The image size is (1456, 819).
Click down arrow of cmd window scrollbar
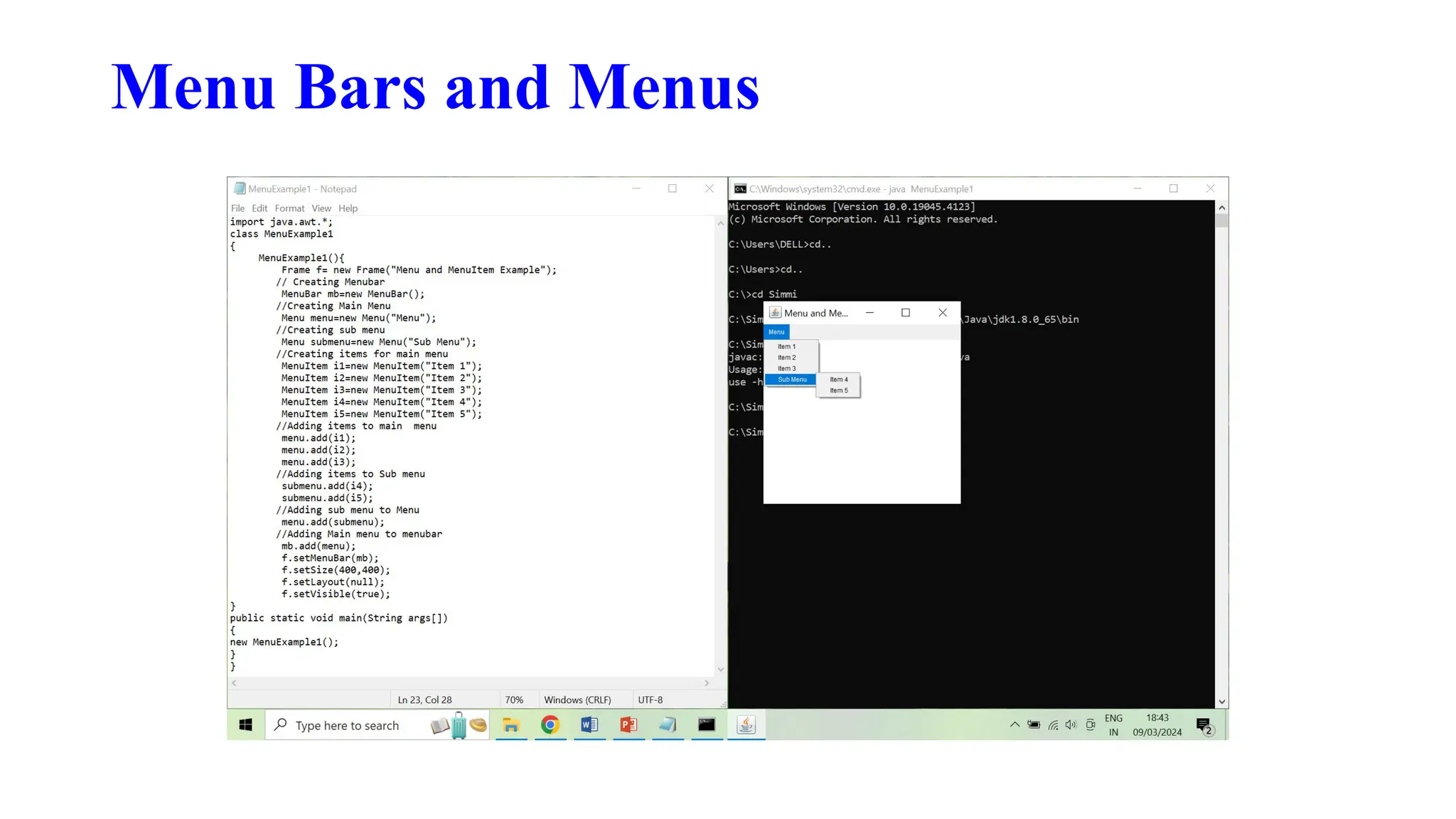1221,702
